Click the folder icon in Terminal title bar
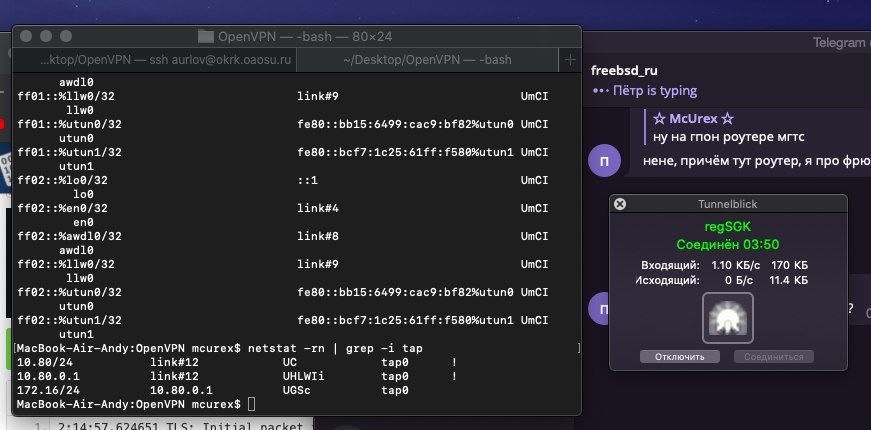Viewport: 871px width, 430px height. click(206, 37)
